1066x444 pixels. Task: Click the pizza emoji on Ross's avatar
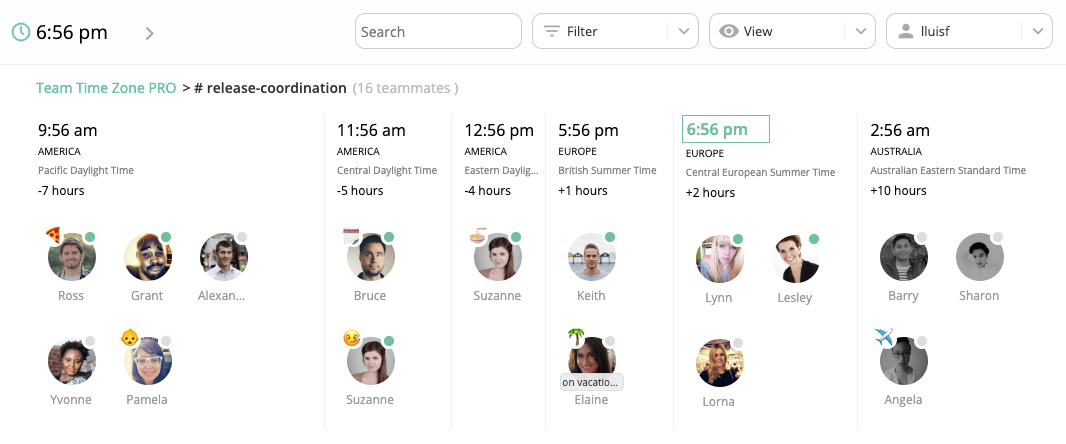[54, 235]
